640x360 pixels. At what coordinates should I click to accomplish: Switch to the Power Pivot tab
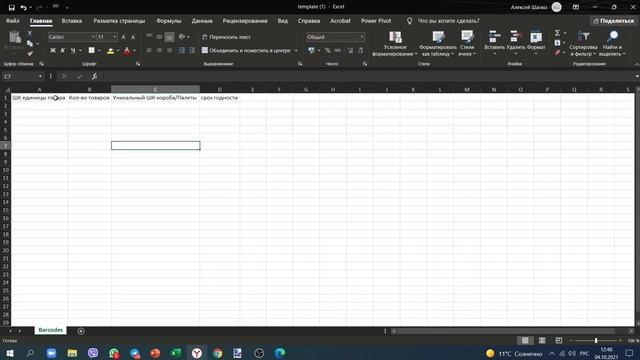[376, 21]
